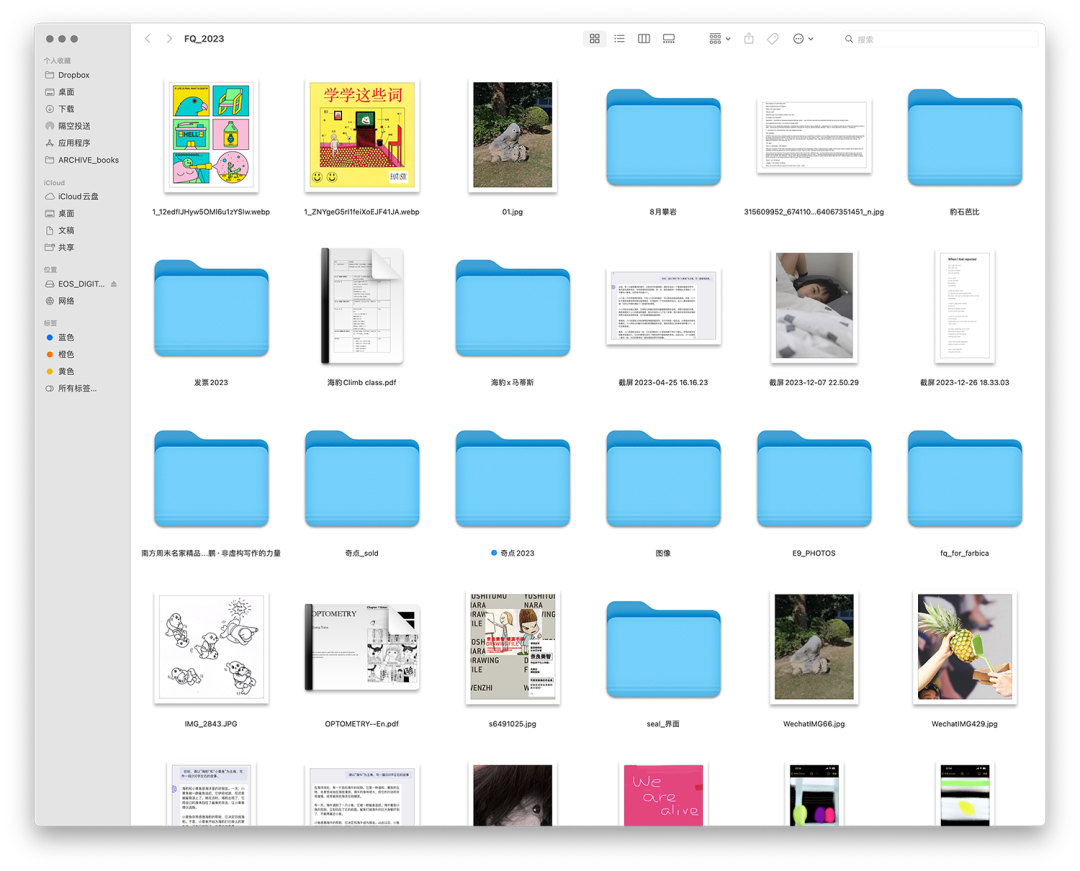The height and width of the screenshot is (871, 1080).
Task: Click the Share toolbar icon
Action: tap(749, 39)
